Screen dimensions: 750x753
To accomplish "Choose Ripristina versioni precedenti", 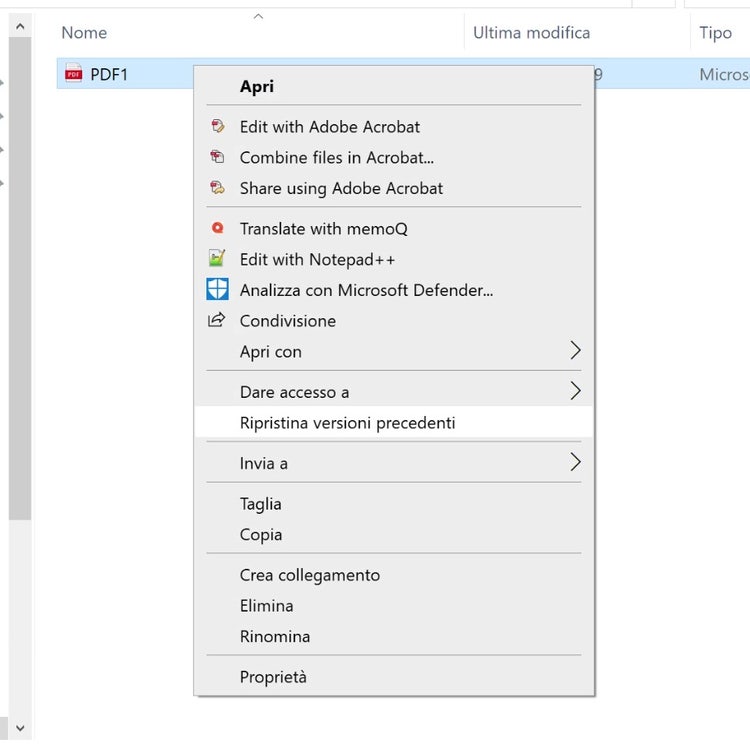I will (x=347, y=423).
